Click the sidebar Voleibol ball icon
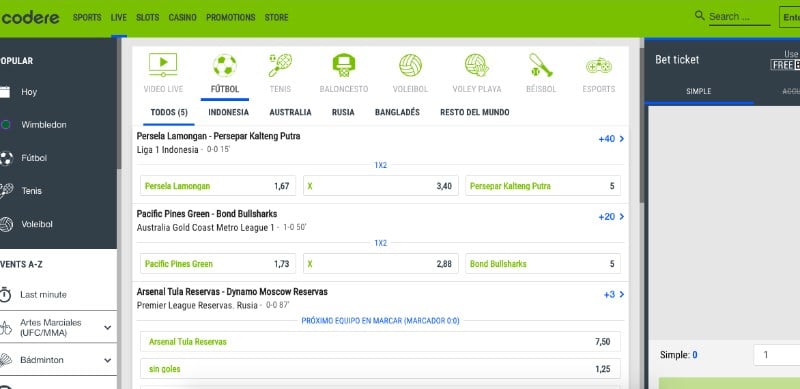This screenshot has height=389, width=800. (6, 224)
